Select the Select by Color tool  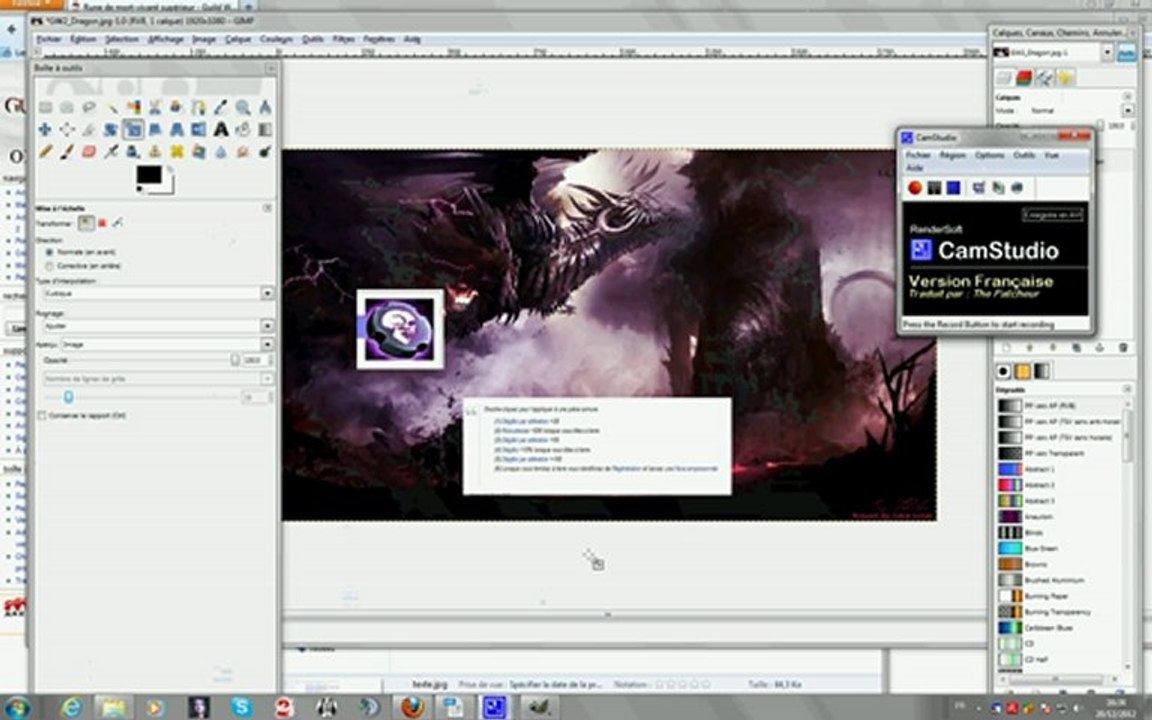pyautogui.click(x=133, y=107)
